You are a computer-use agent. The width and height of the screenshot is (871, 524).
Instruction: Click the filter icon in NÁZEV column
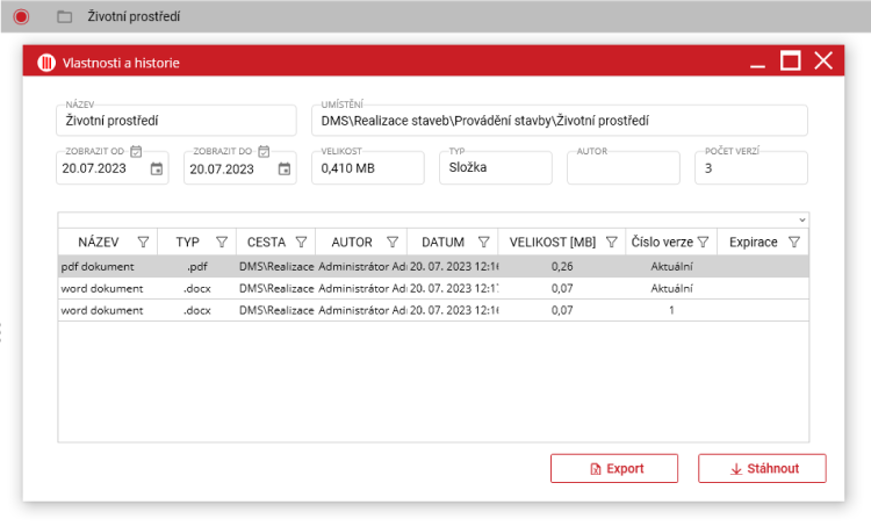(x=143, y=242)
